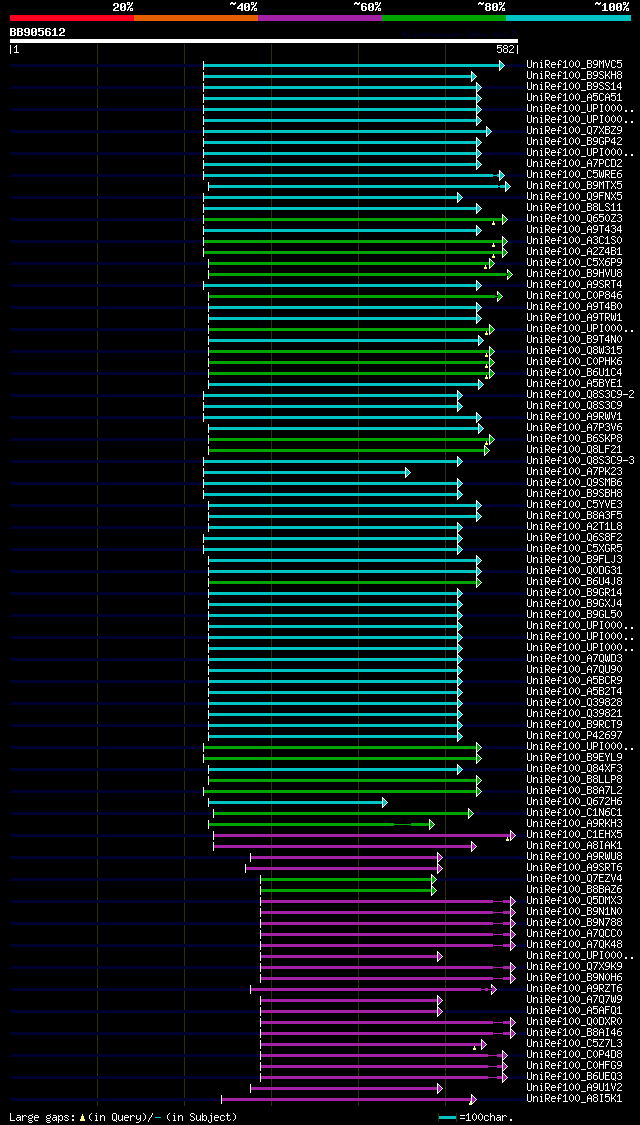Select the UniRef100_A3C1S0 label
The width and height of the screenshot is (640, 1125).
pos(574,240)
